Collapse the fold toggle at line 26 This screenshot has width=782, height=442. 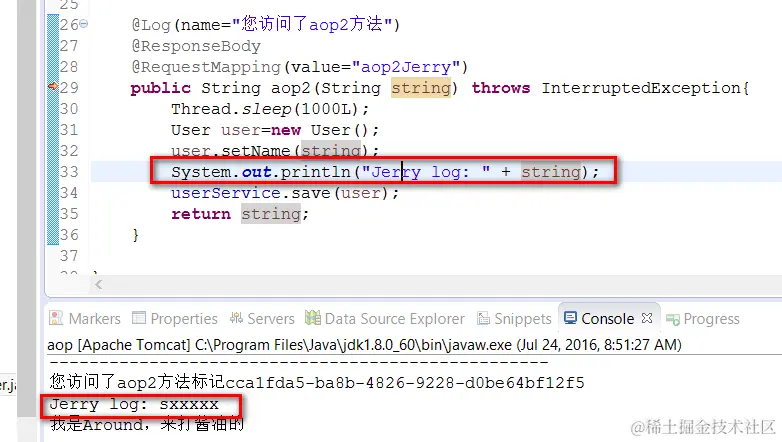[x=84, y=23]
